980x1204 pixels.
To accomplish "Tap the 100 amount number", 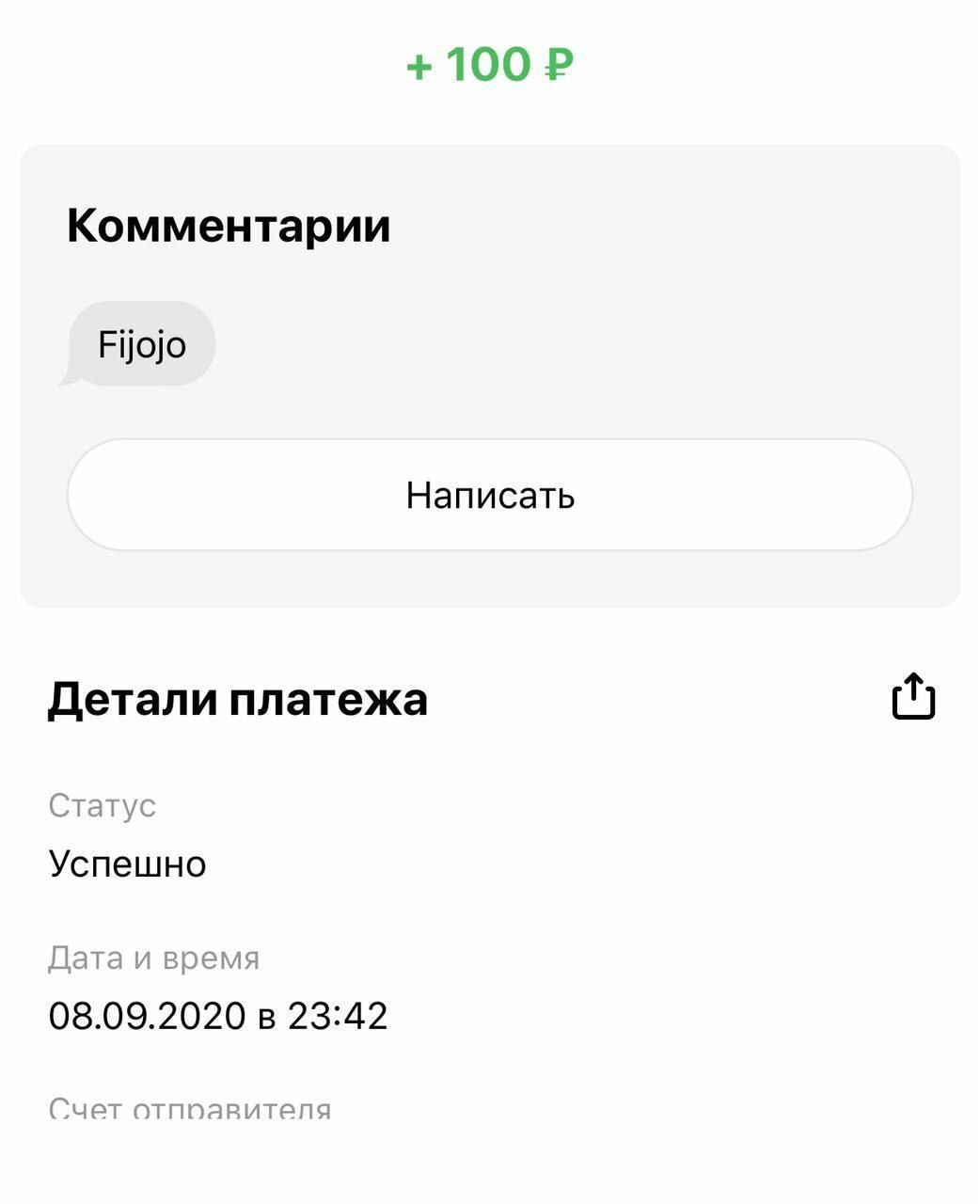I will (488, 65).
